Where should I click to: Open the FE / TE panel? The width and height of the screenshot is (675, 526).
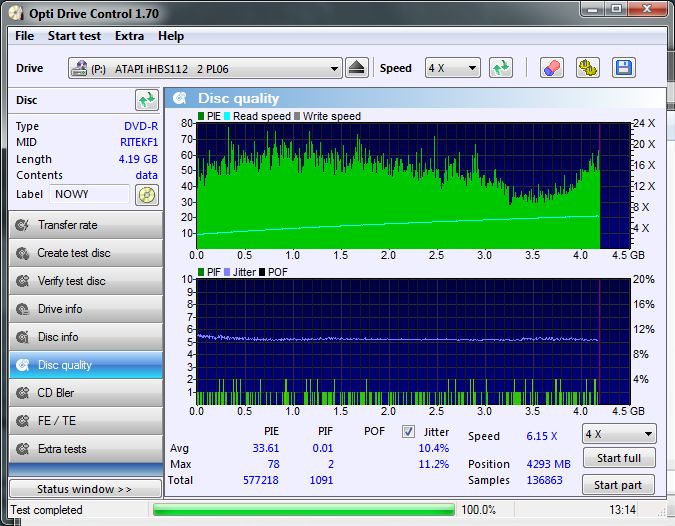click(86, 421)
